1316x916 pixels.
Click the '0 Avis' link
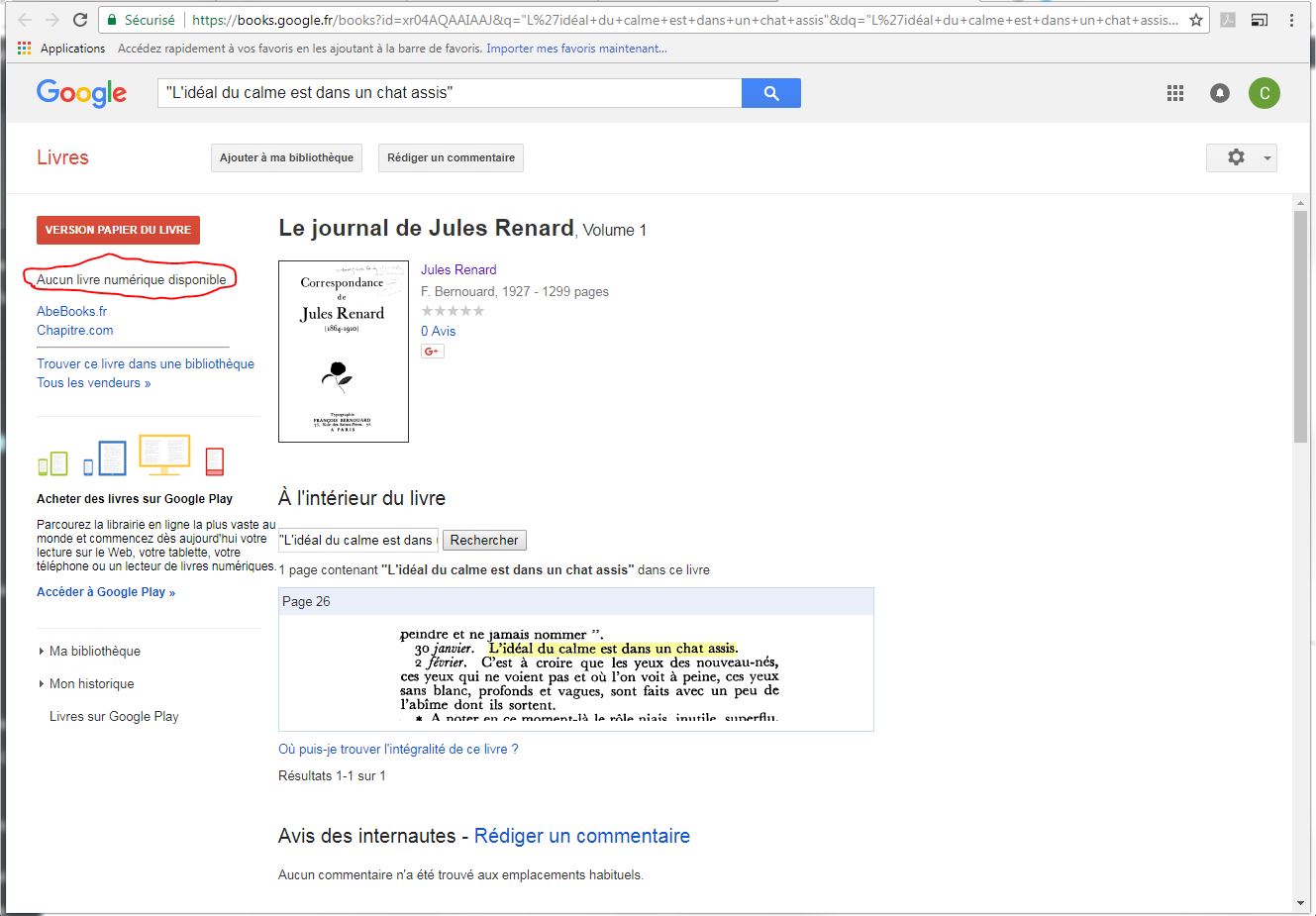pyautogui.click(x=439, y=331)
